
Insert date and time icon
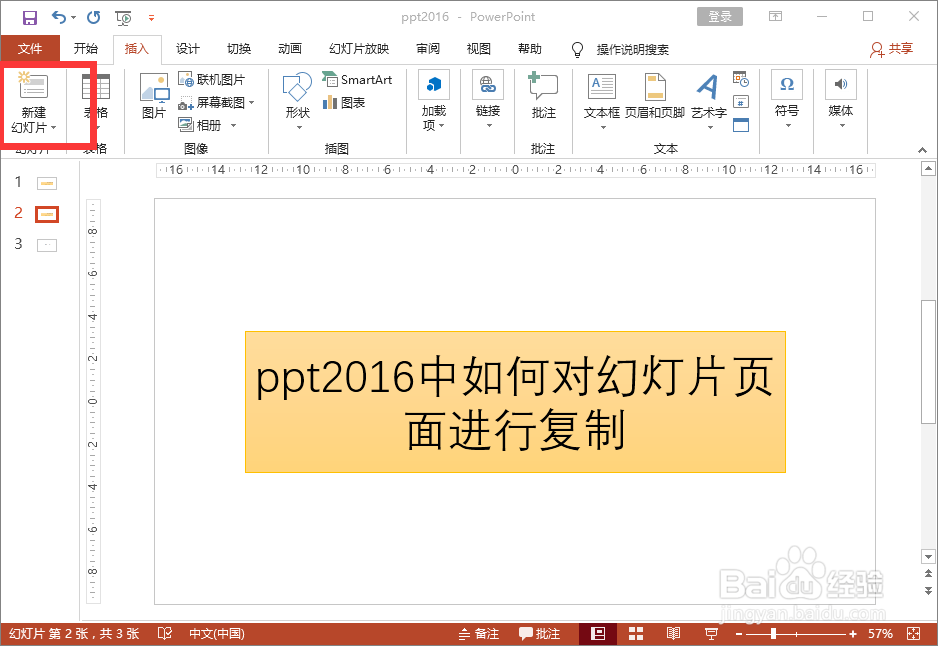tap(741, 79)
